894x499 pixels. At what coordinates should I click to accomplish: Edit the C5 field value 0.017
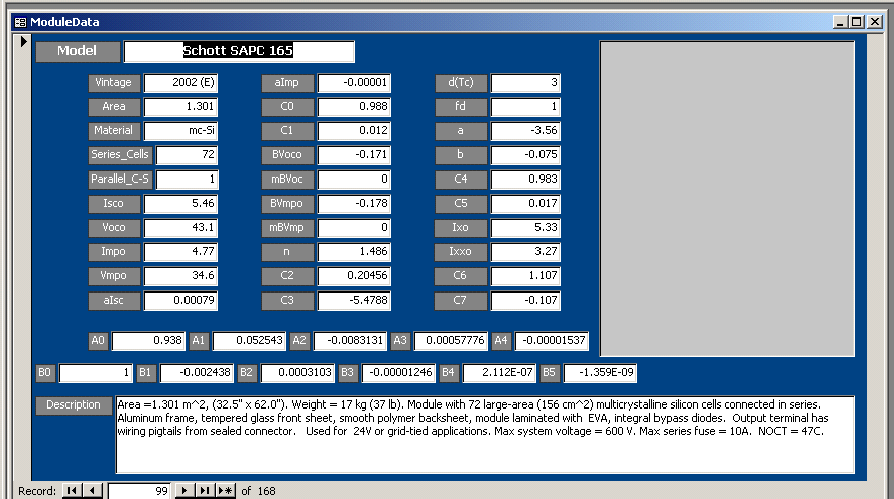pyautogui.click(x=526, y=204)
